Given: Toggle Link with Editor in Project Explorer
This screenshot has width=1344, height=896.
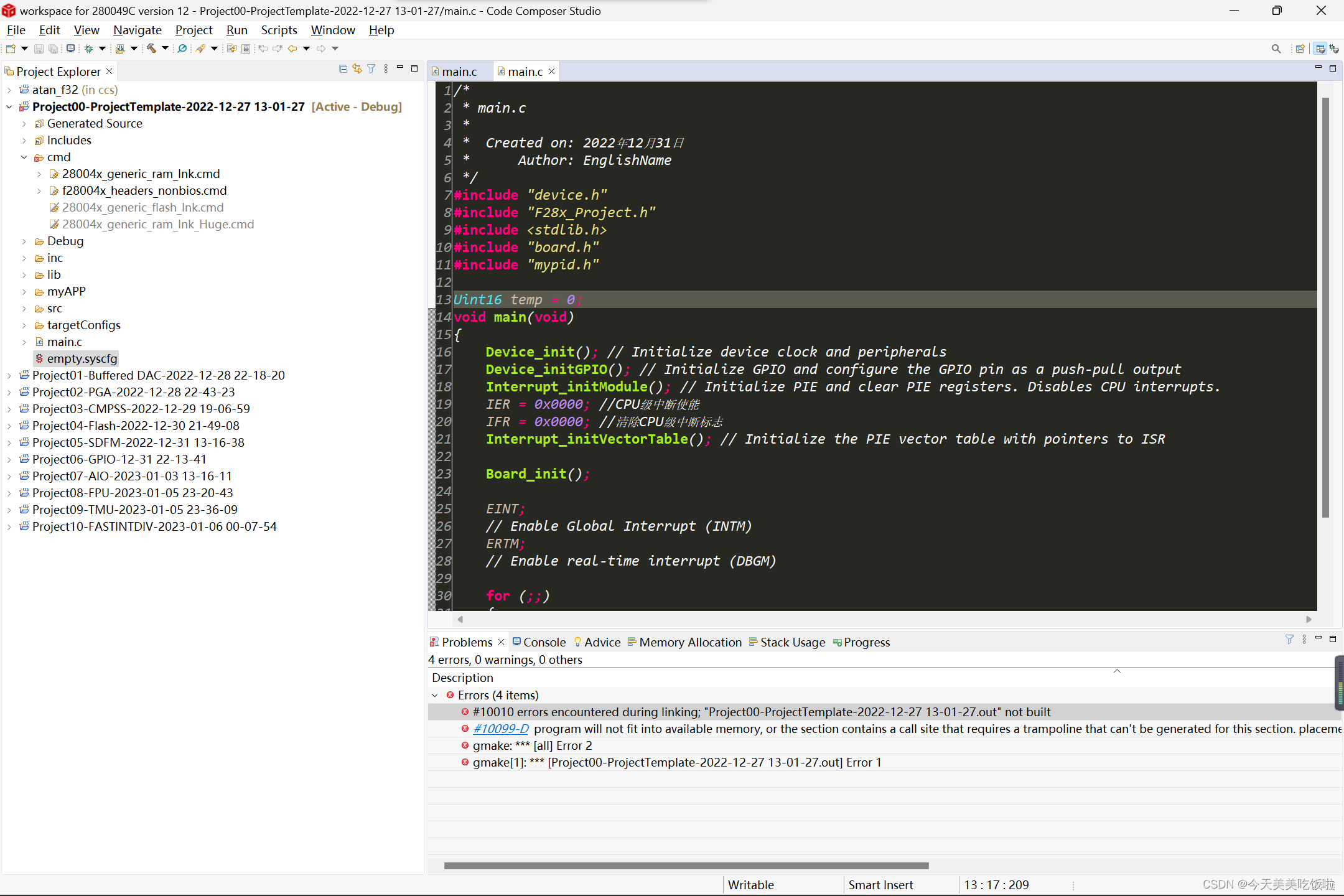Looking at the screenshot, I should (x=357, y=68).
